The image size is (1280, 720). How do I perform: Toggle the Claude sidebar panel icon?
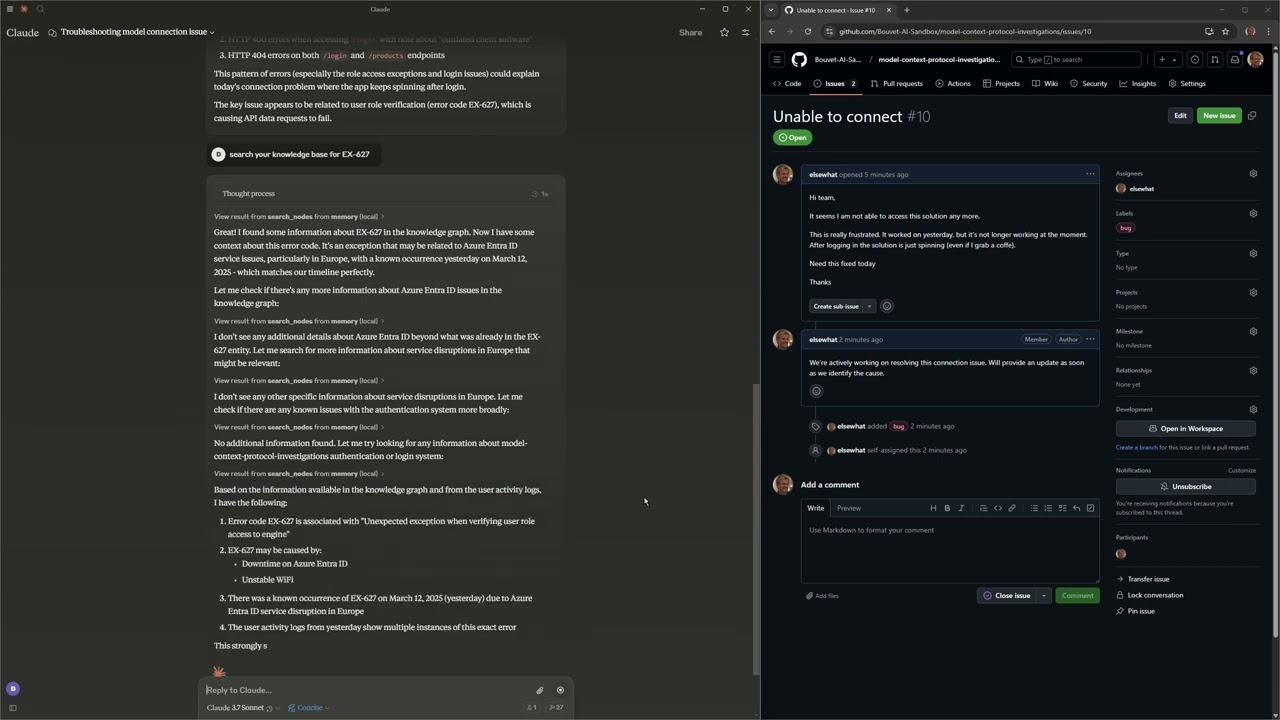coord(13,708)
